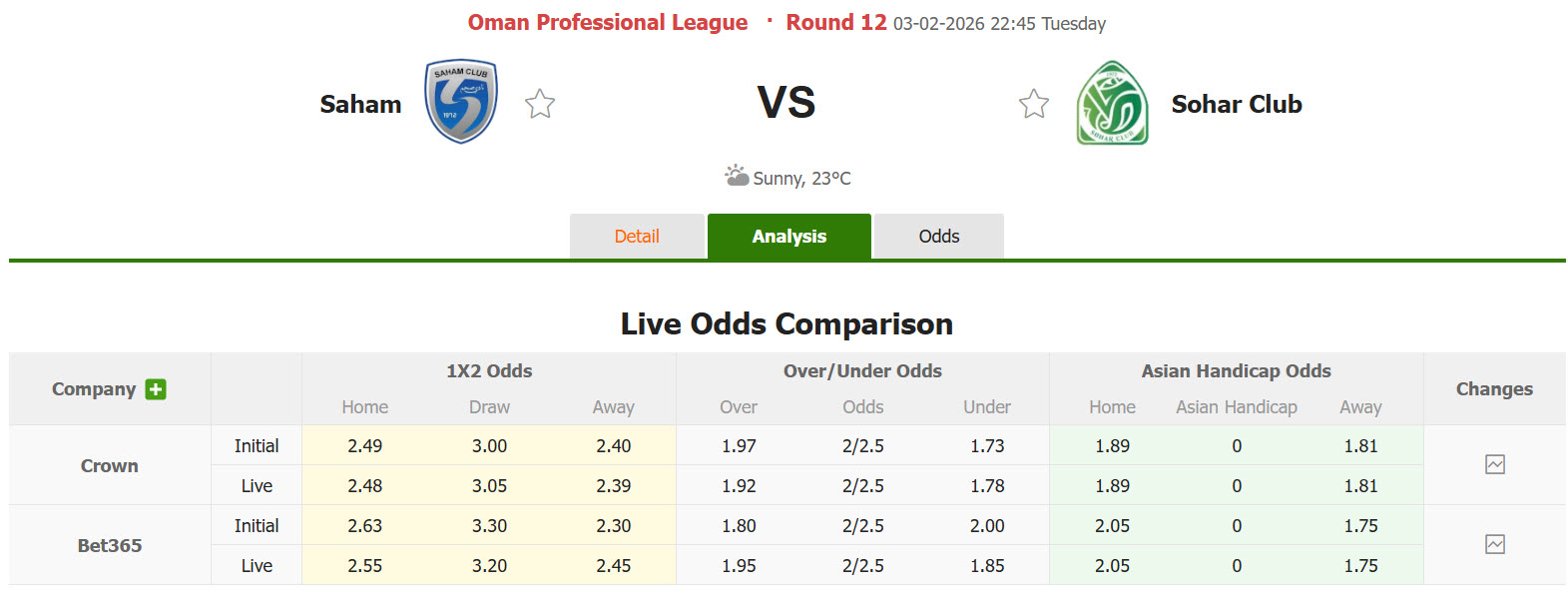Toggle favorite star for Sohar Club
Viewport: 1568px width, 603px height.
point(1034,104)
